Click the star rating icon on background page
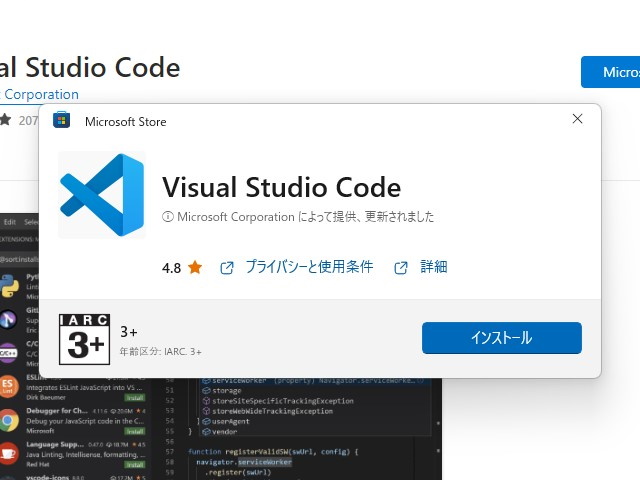This screenshot has width=640, height=480. (5, 120)
